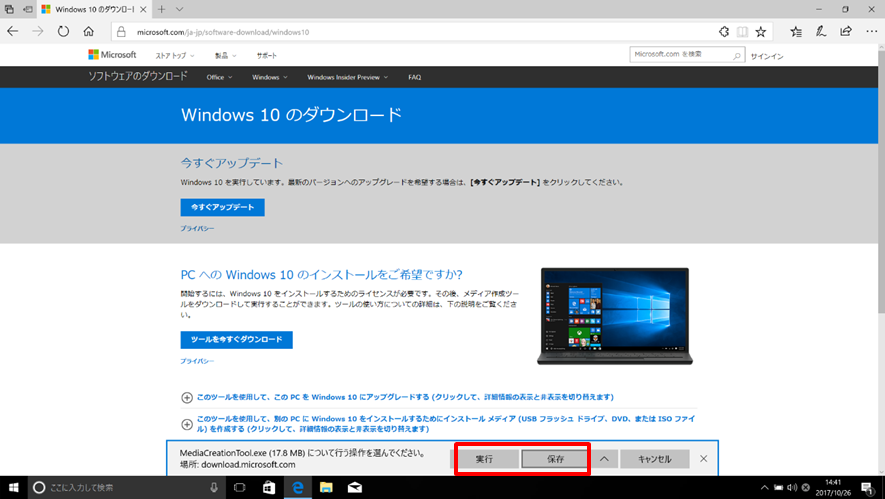Click the browser Forward arrow
The width and height of the screenshot is (885, 499).
pyautogui.click(x=38, y=32)
